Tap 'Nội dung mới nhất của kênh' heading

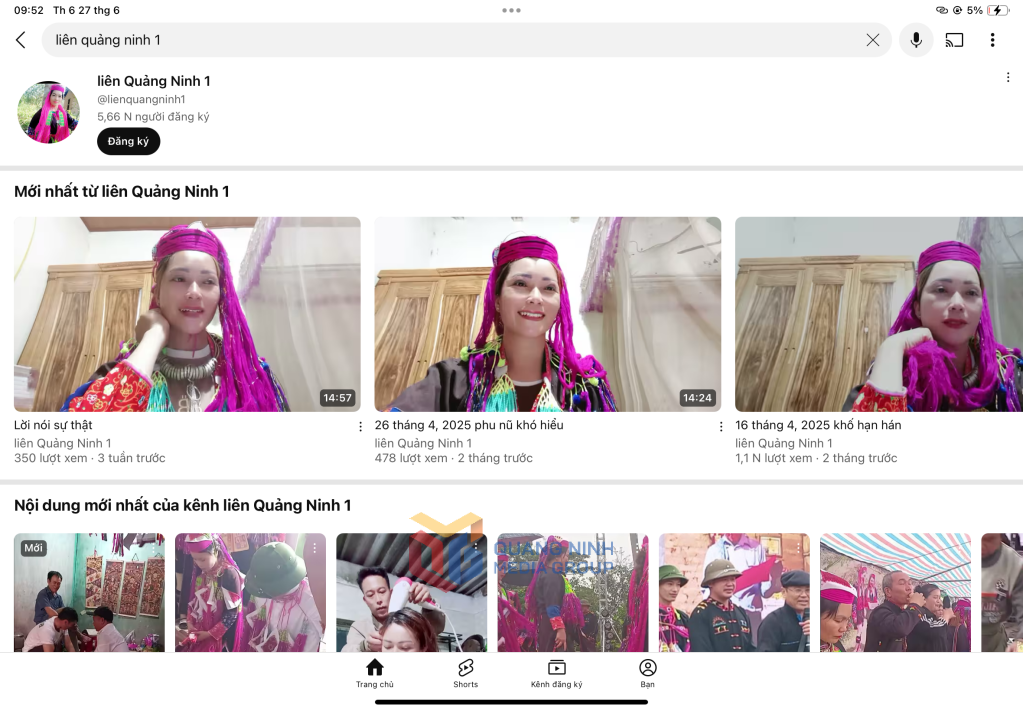pos(183,506)
